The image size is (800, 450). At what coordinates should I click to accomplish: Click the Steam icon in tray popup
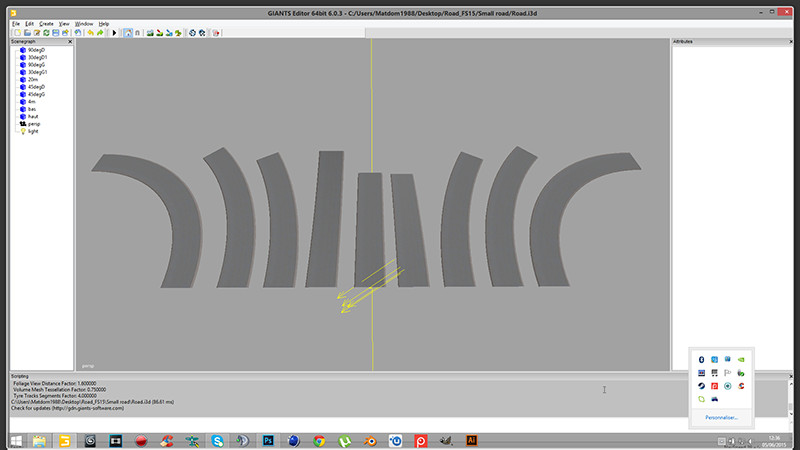point(702,386)
